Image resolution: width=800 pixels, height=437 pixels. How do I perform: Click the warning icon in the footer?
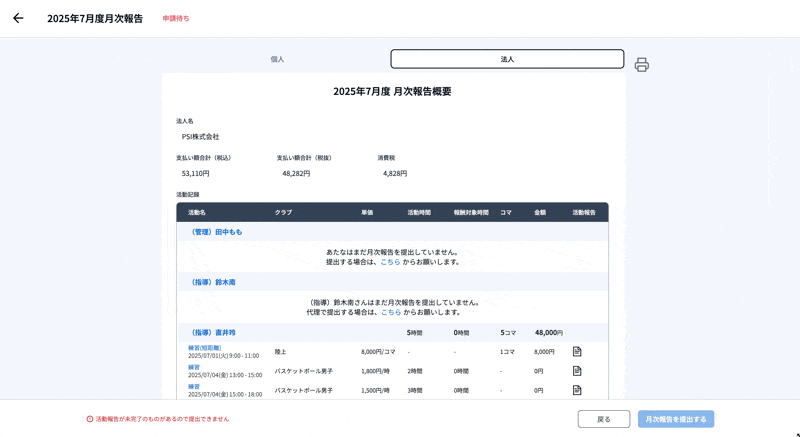click(x=90, y=419)
